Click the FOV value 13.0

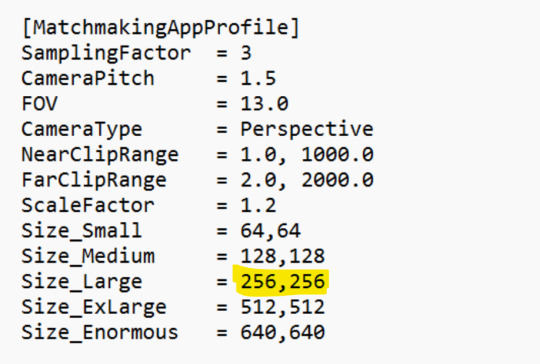[264, 104]
